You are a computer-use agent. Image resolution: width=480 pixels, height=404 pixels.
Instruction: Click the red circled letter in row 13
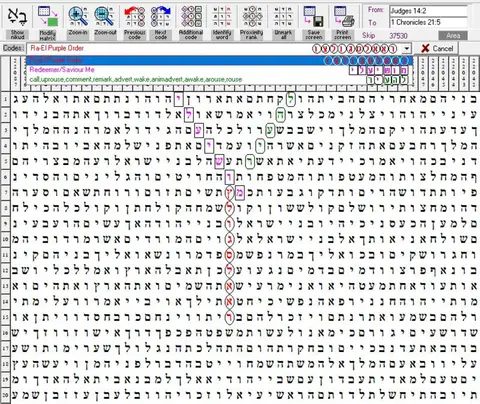229,286
